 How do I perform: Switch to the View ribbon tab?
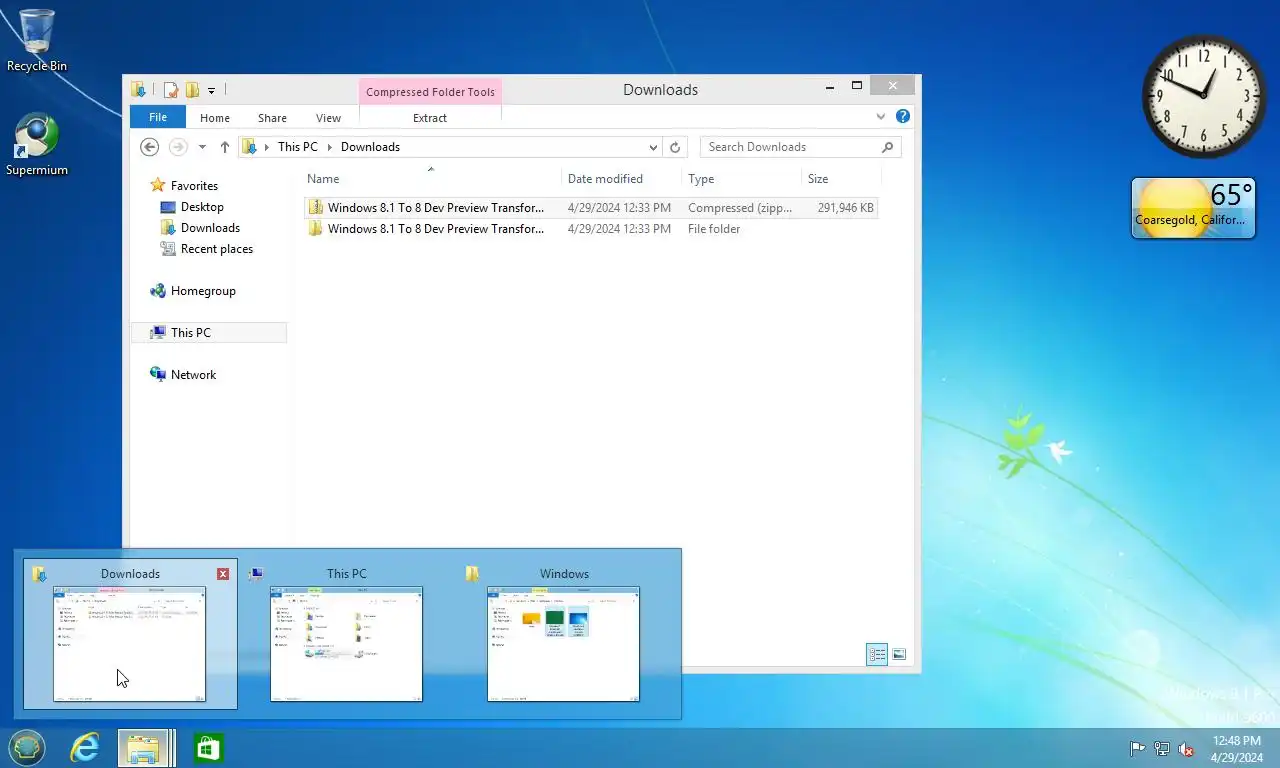tap(328, 118)
